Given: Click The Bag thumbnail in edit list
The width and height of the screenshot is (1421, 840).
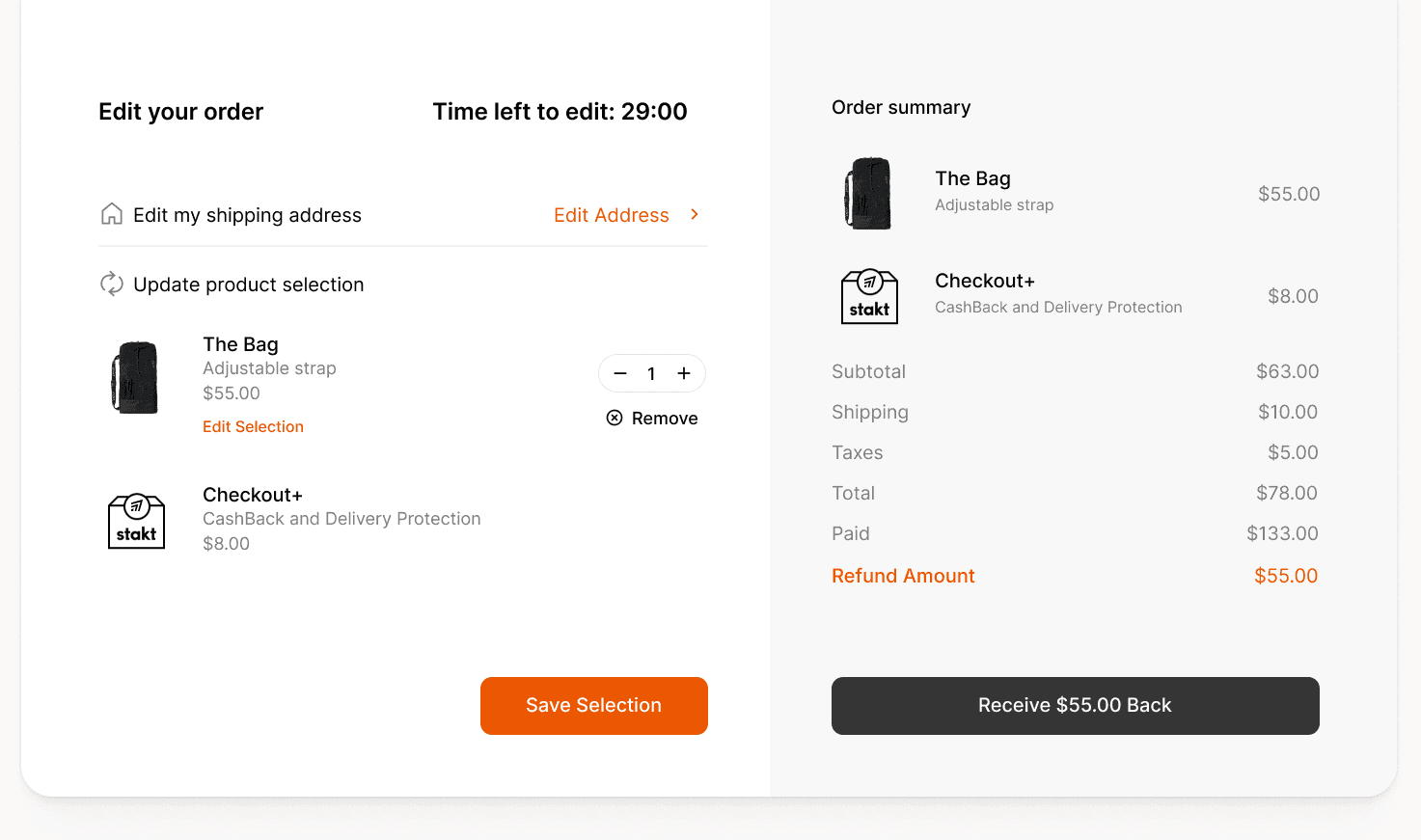Looking at the screenshot, I should click(135, 378).
